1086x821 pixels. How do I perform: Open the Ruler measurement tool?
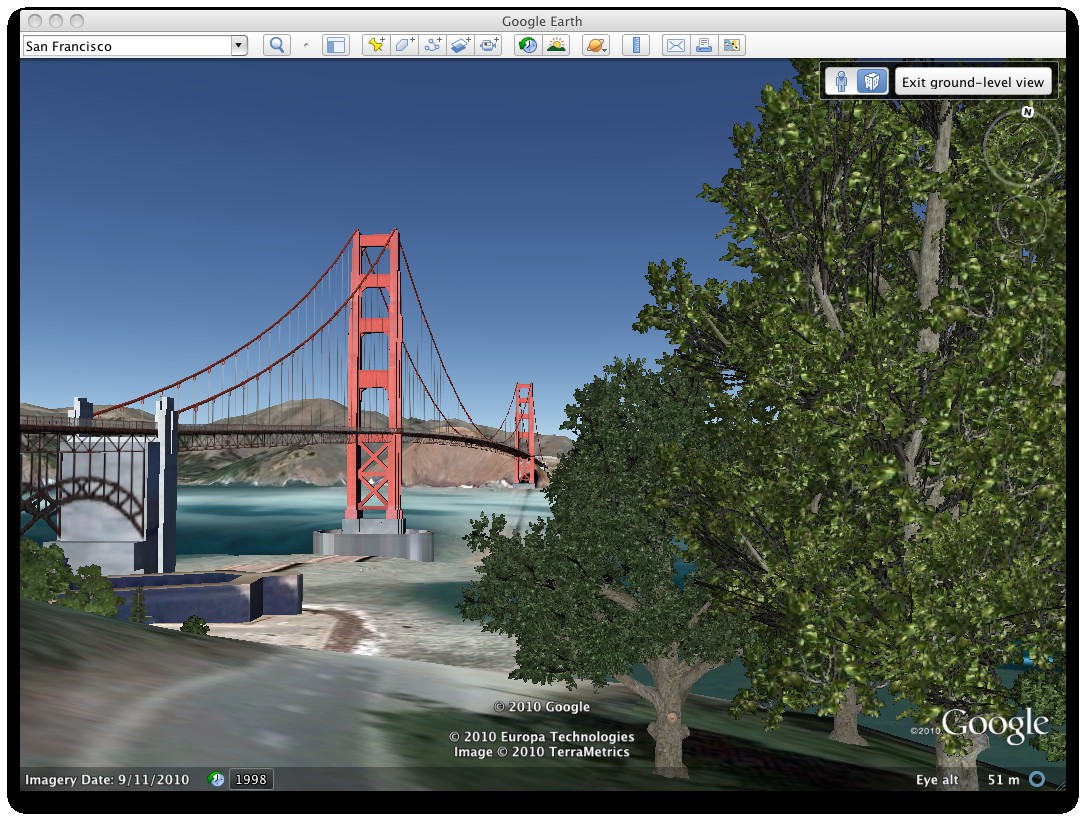tap(637, 45)
